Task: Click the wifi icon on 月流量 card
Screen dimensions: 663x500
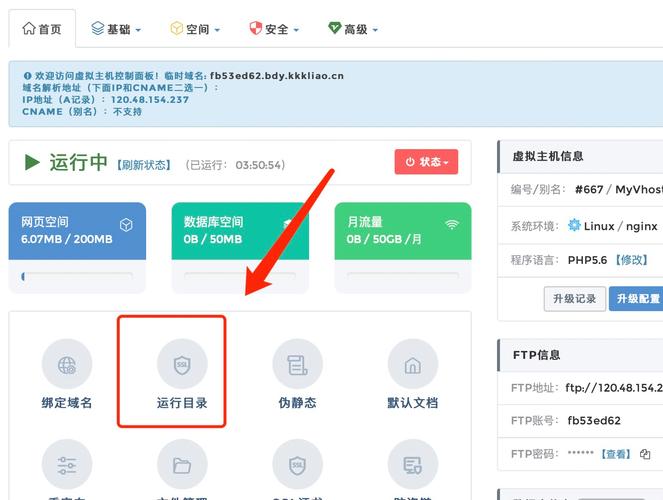Action: point(452,224)
